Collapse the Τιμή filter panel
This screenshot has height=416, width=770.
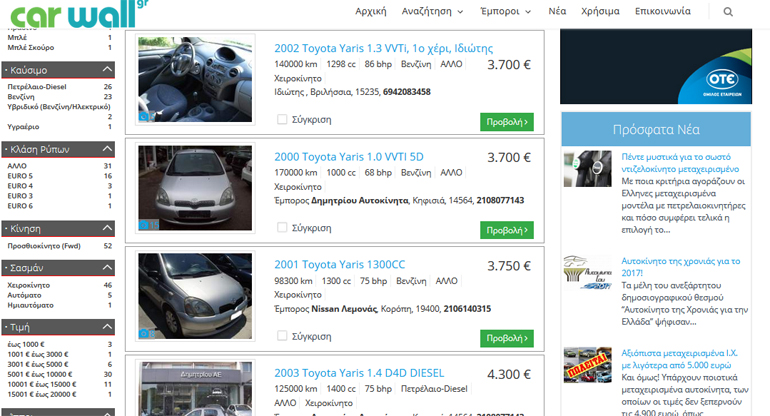pos(107,327)
